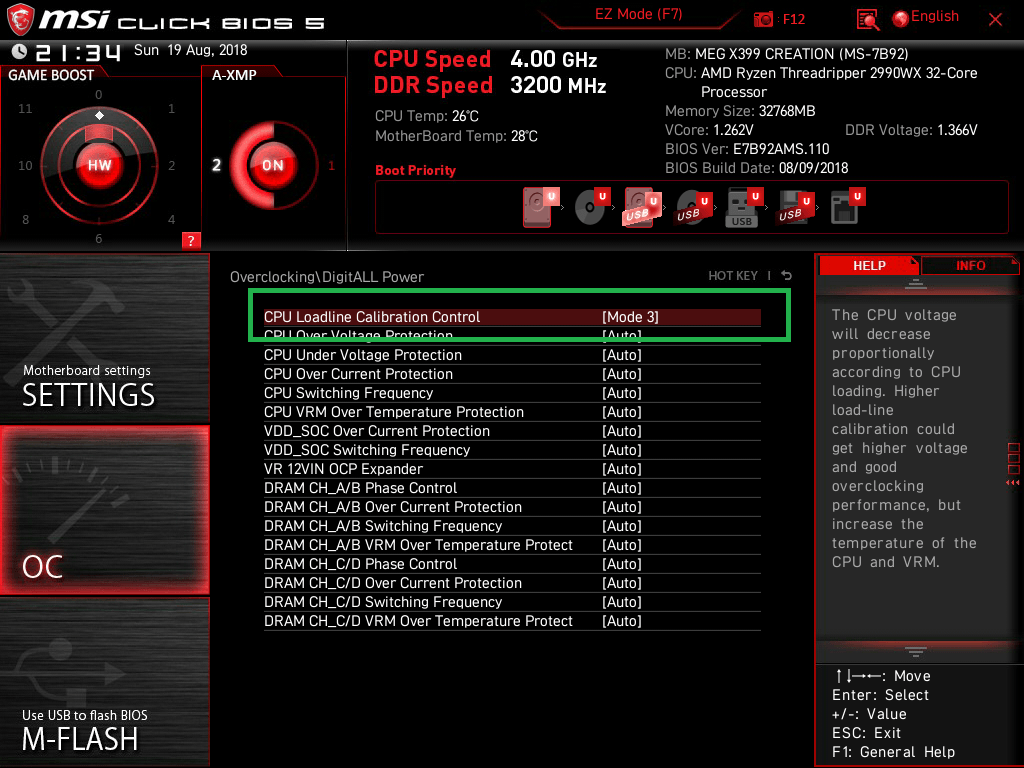Switch to the INFO tab
This screenshot has width=1024, height=768.
point(970,266)
